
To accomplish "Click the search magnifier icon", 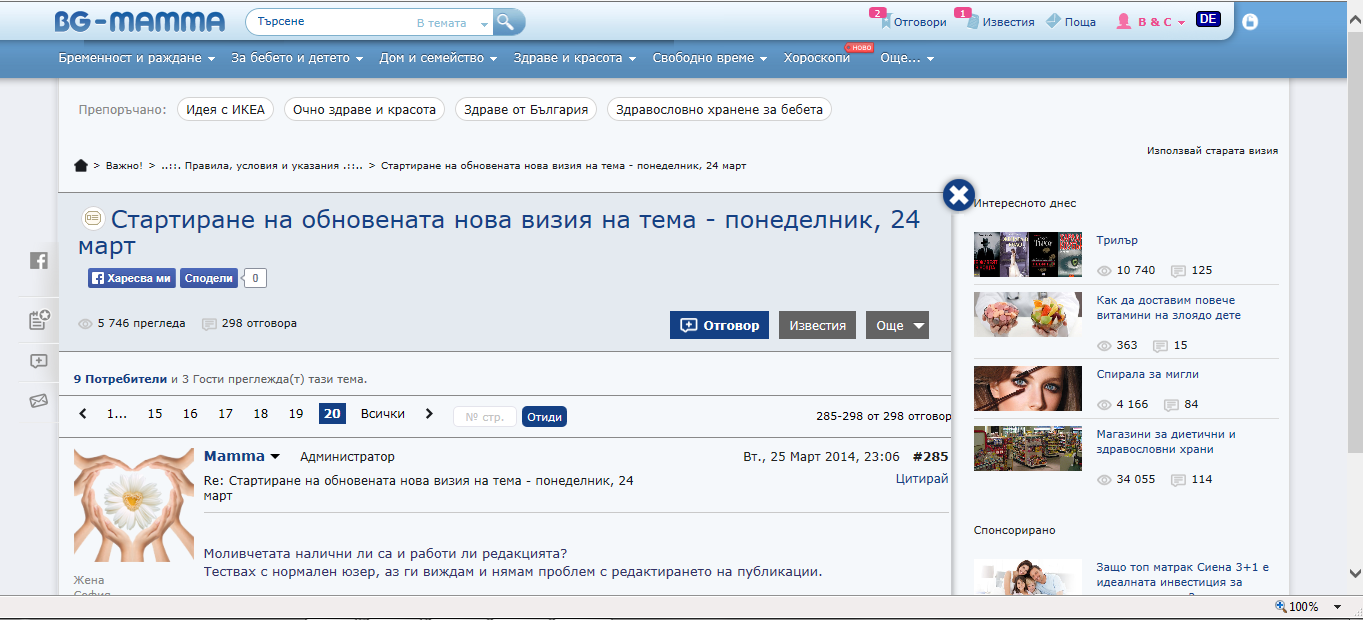I will pos(508,21).
